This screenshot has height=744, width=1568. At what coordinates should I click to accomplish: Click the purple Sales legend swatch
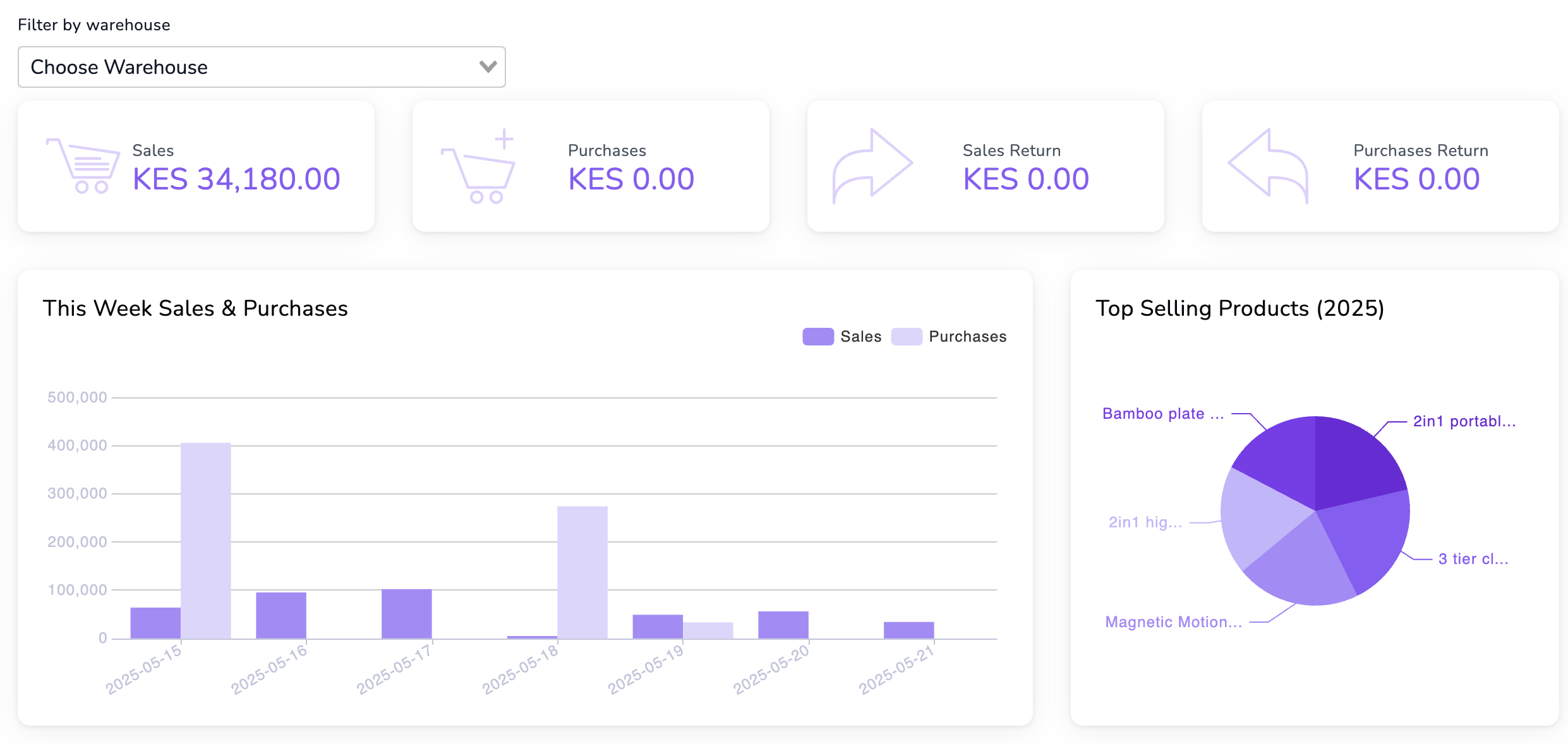tap(817, 336)
